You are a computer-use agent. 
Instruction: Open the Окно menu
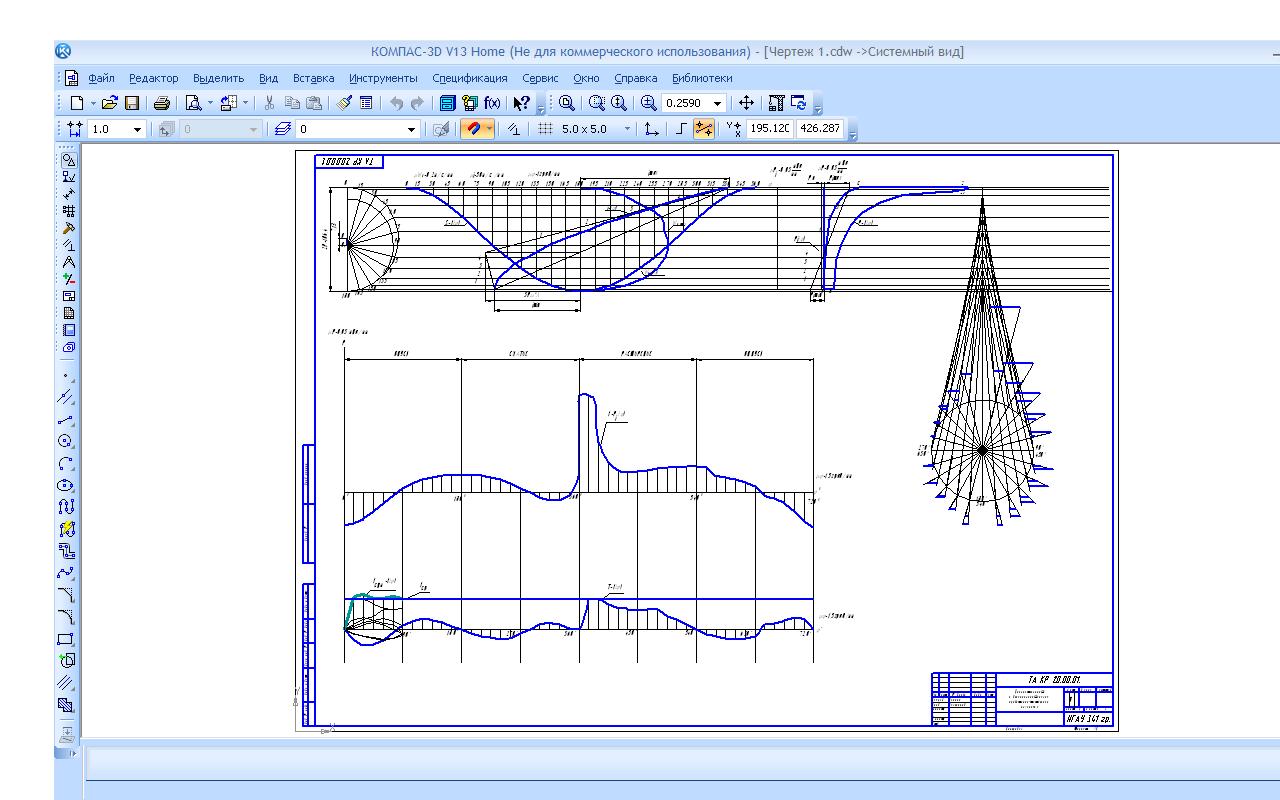pyautogui.click(x=586, y=78)
